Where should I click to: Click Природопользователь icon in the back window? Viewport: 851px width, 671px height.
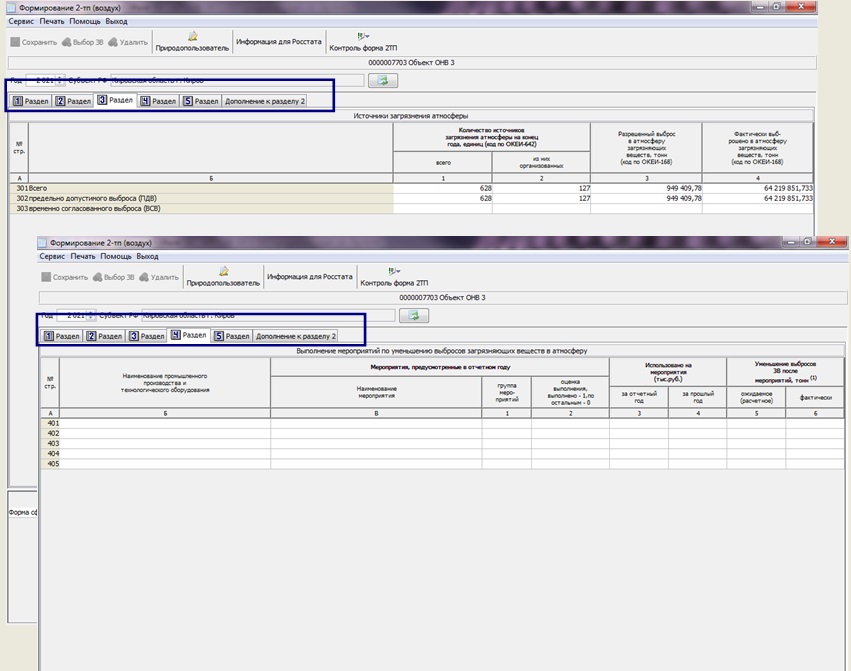(x=193, y=36)
